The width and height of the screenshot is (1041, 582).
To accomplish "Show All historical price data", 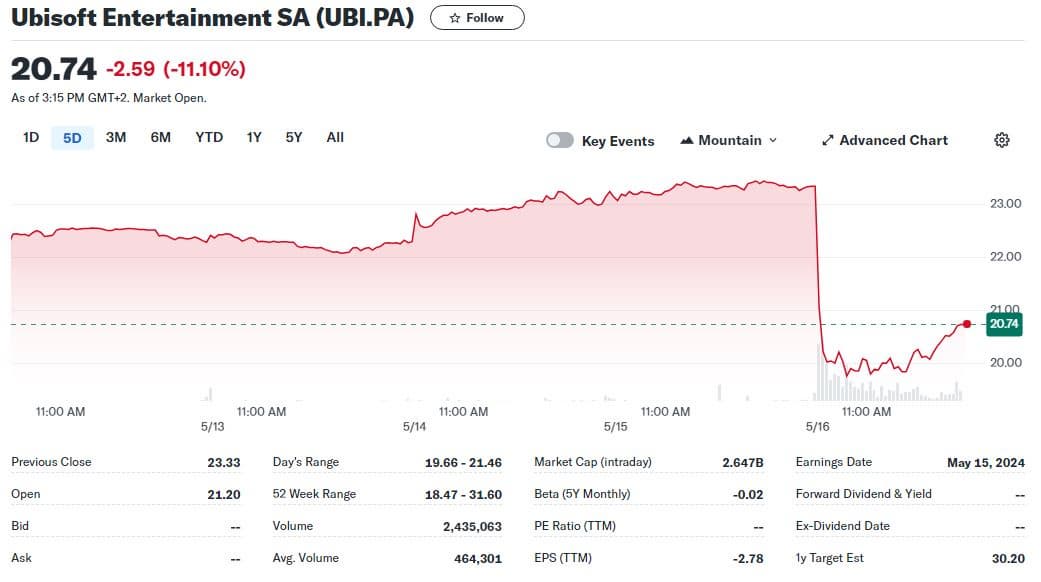I will click(335, 137).
